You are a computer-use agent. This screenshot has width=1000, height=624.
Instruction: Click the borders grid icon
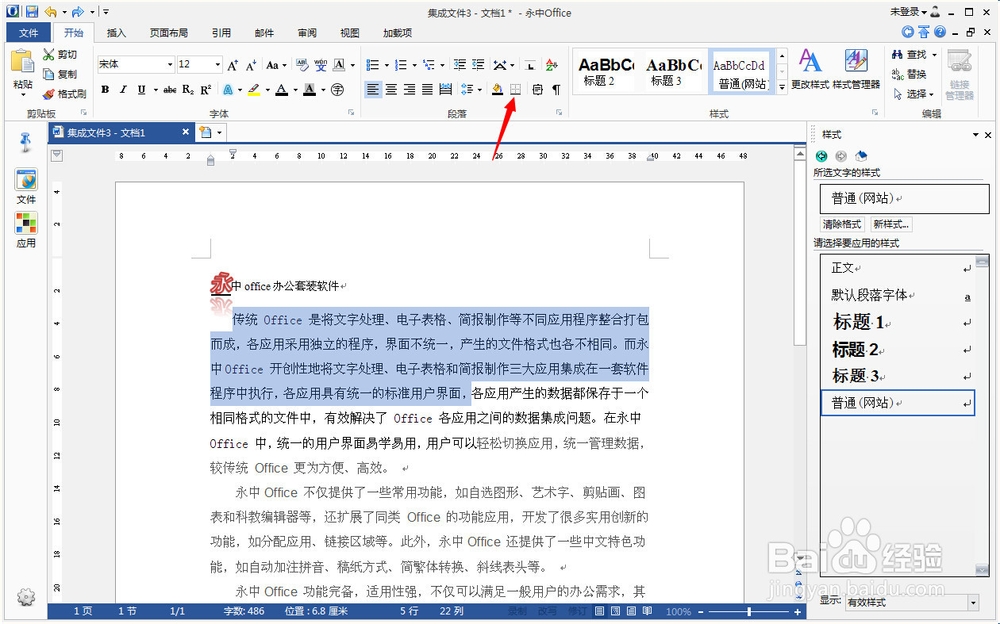point(515,89)
